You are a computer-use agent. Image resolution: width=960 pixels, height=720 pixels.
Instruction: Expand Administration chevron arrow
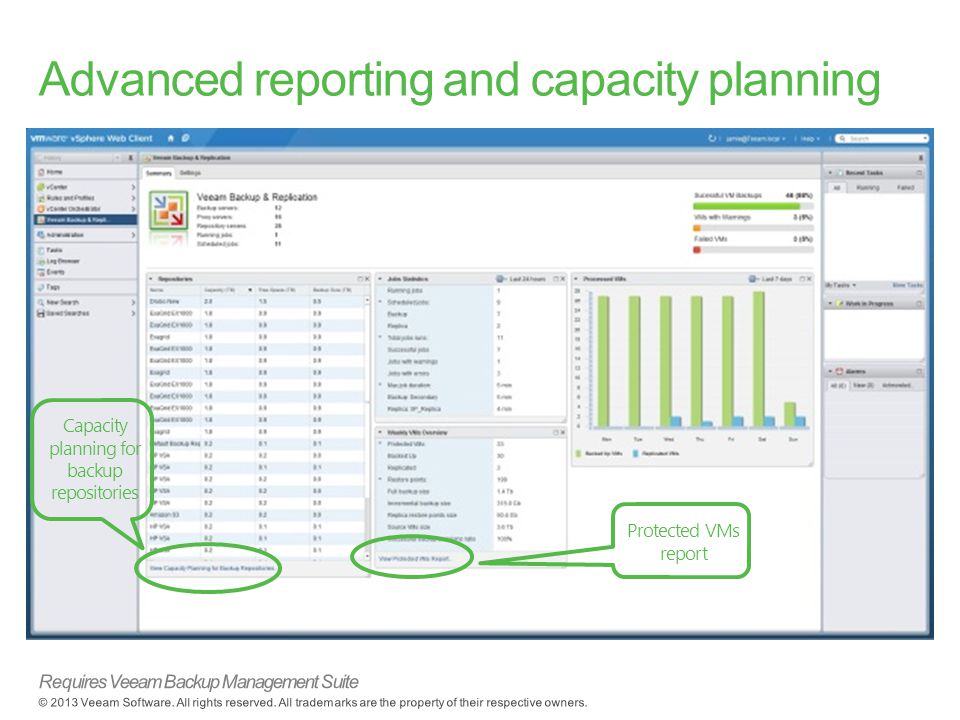tap(133, 235)
